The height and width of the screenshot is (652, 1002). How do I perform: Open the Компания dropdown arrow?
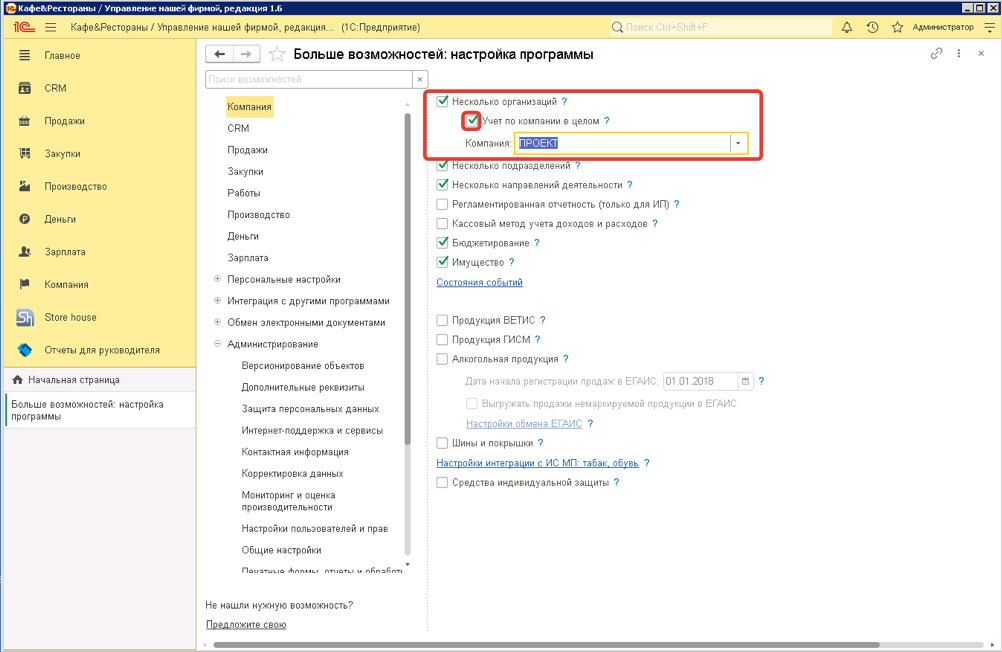[738, 143]
